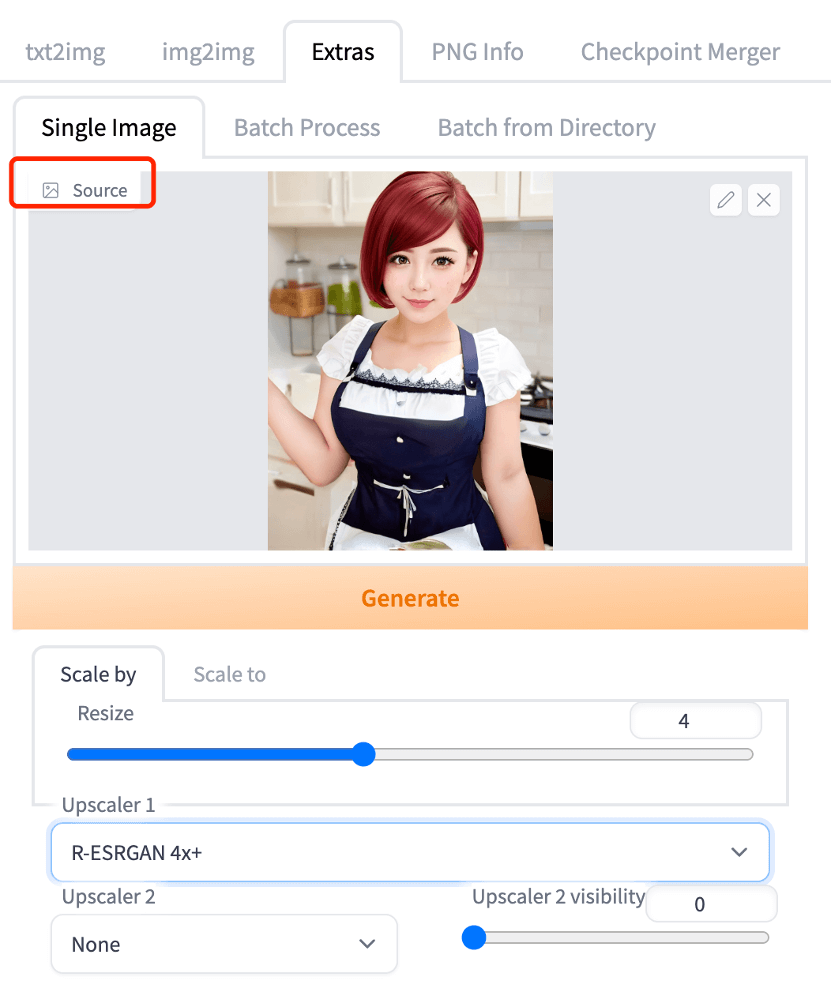Select the Single Image tab

click(x=109, y=128)
